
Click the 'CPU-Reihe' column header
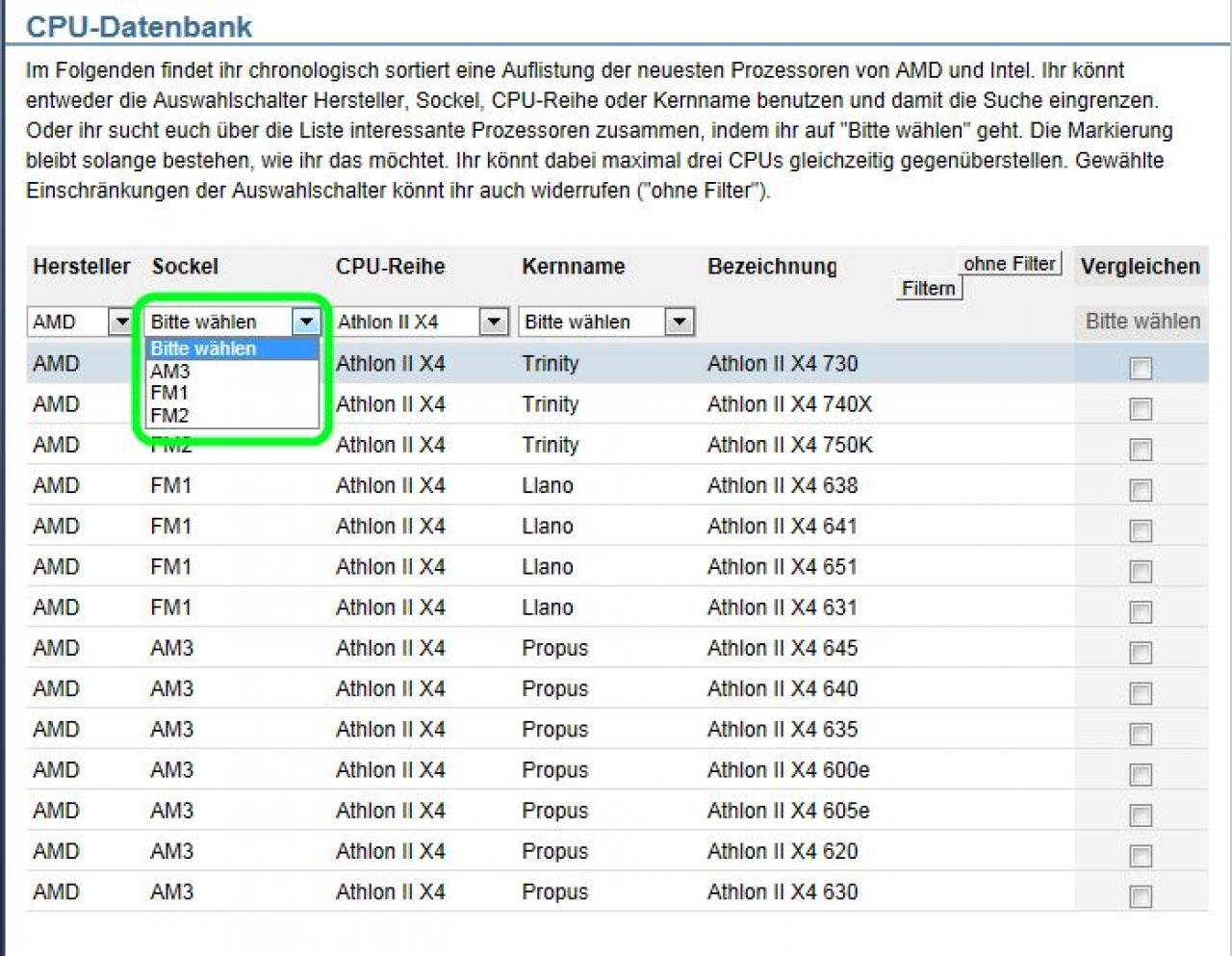click(390, 267)
